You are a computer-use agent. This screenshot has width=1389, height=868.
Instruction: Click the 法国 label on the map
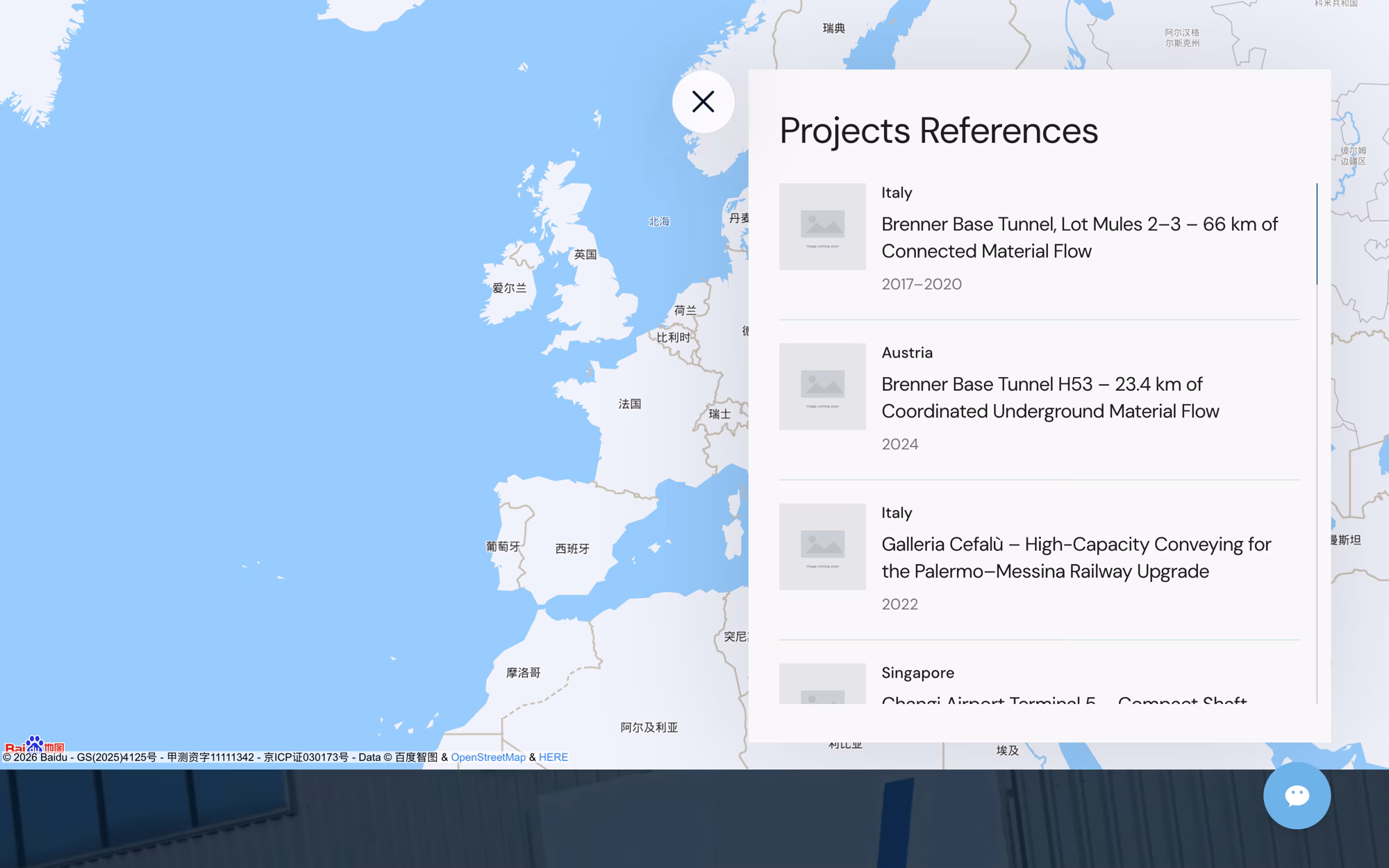[630, 403]
